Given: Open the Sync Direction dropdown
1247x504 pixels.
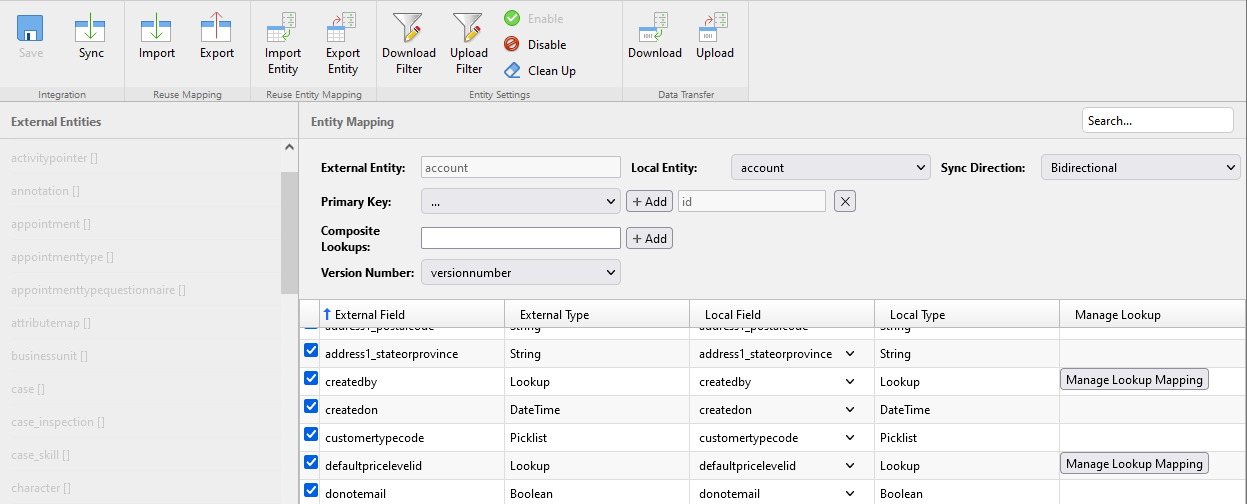Looking at the screenshot, I should click(x=1140, y=168).
